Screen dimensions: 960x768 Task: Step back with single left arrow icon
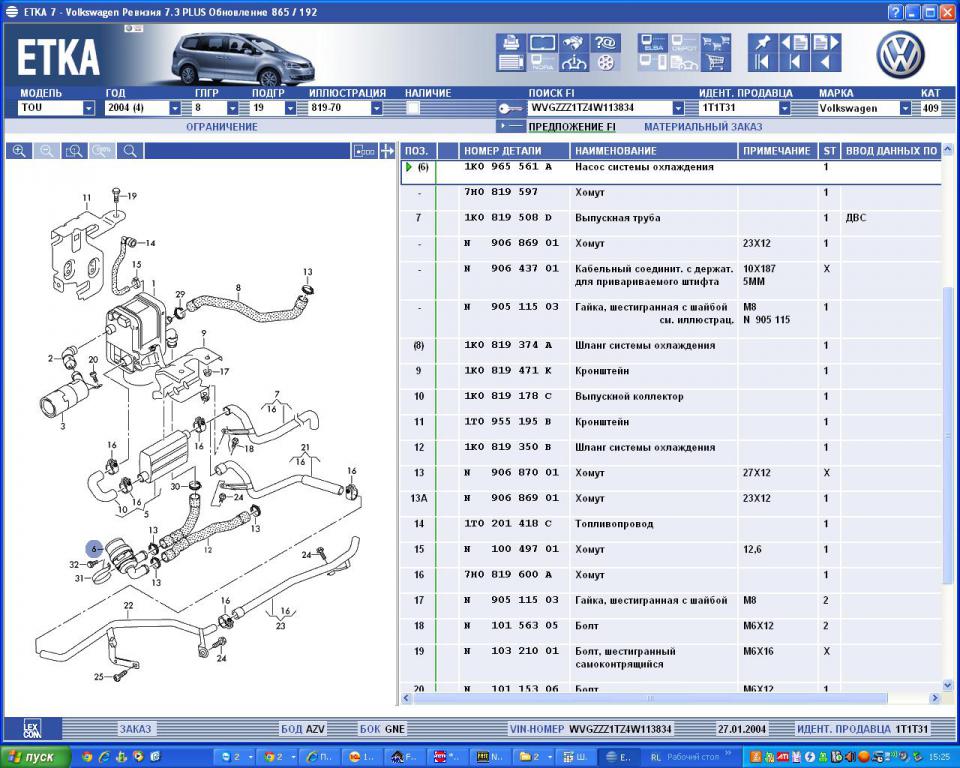tap(826, 62)
